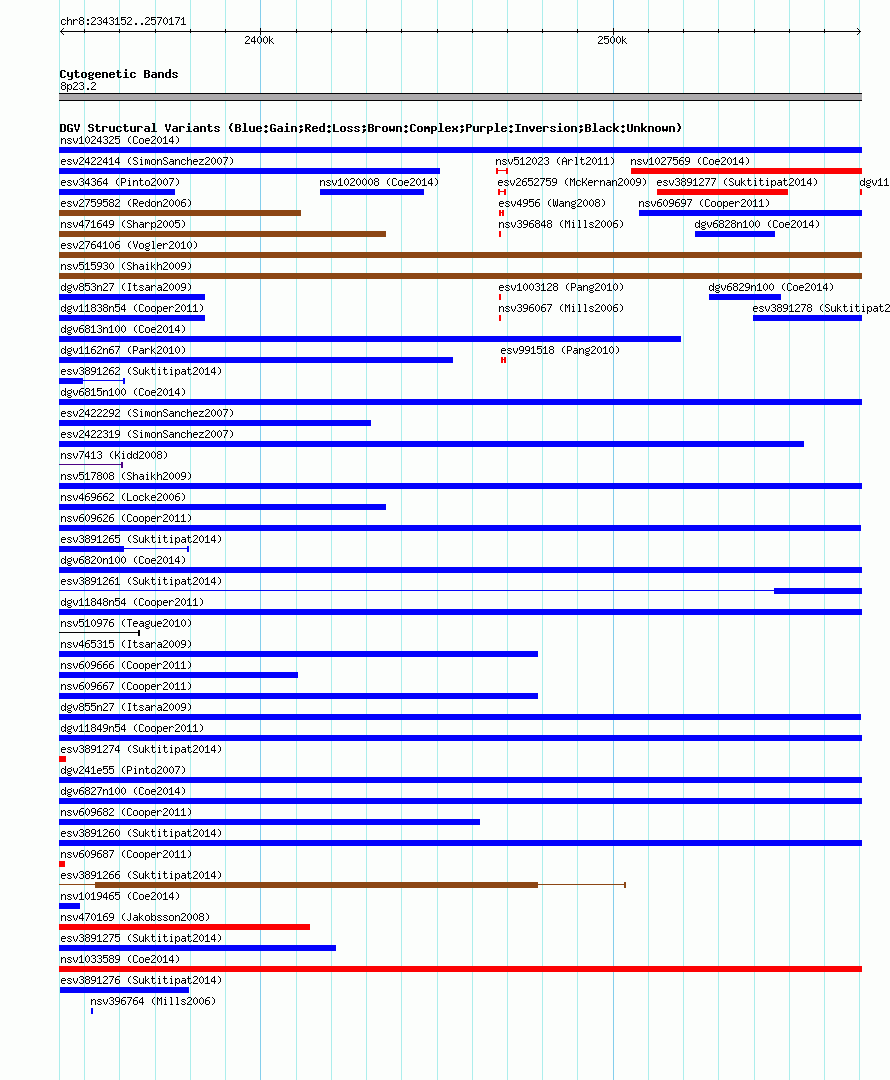
Task: Click esv2422292 (SimonSanchez2007) label
Action: [x=147, y=413]
